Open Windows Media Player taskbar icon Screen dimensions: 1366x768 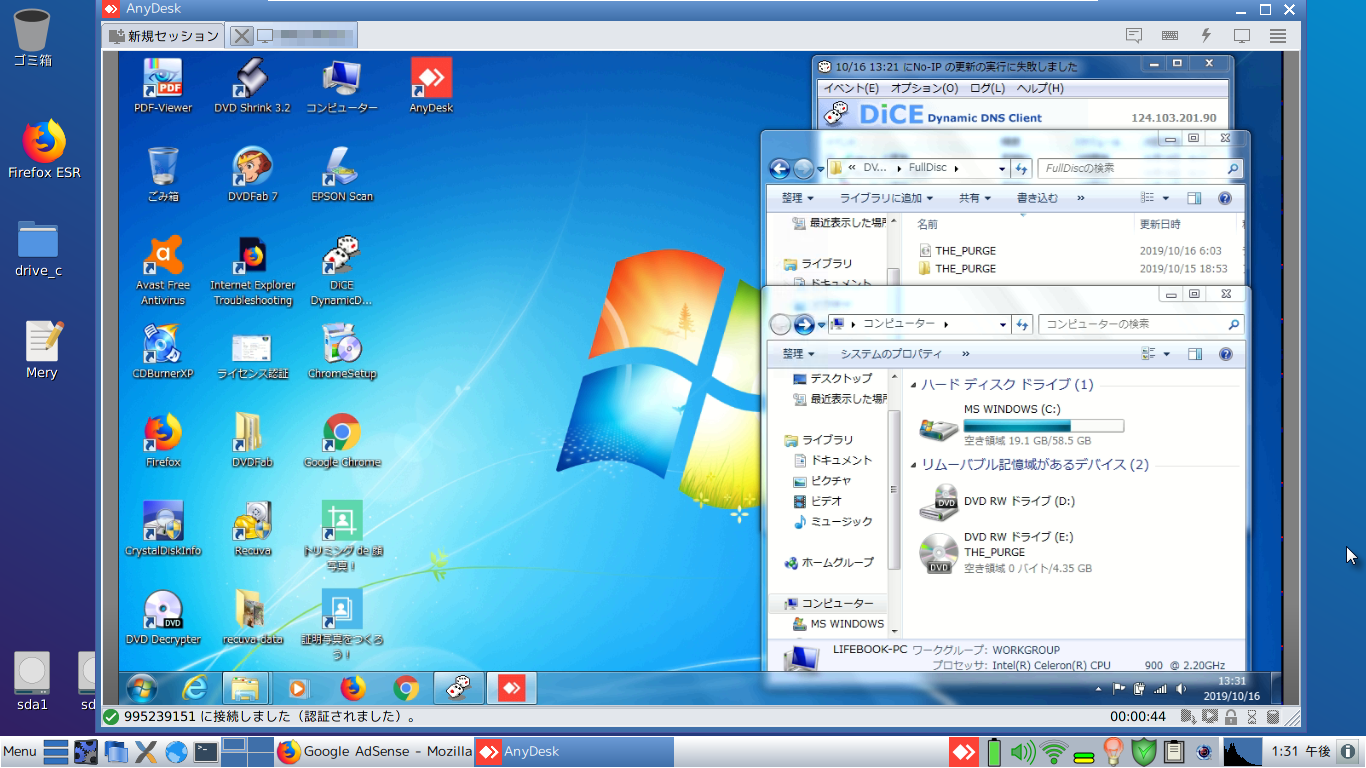298,688
